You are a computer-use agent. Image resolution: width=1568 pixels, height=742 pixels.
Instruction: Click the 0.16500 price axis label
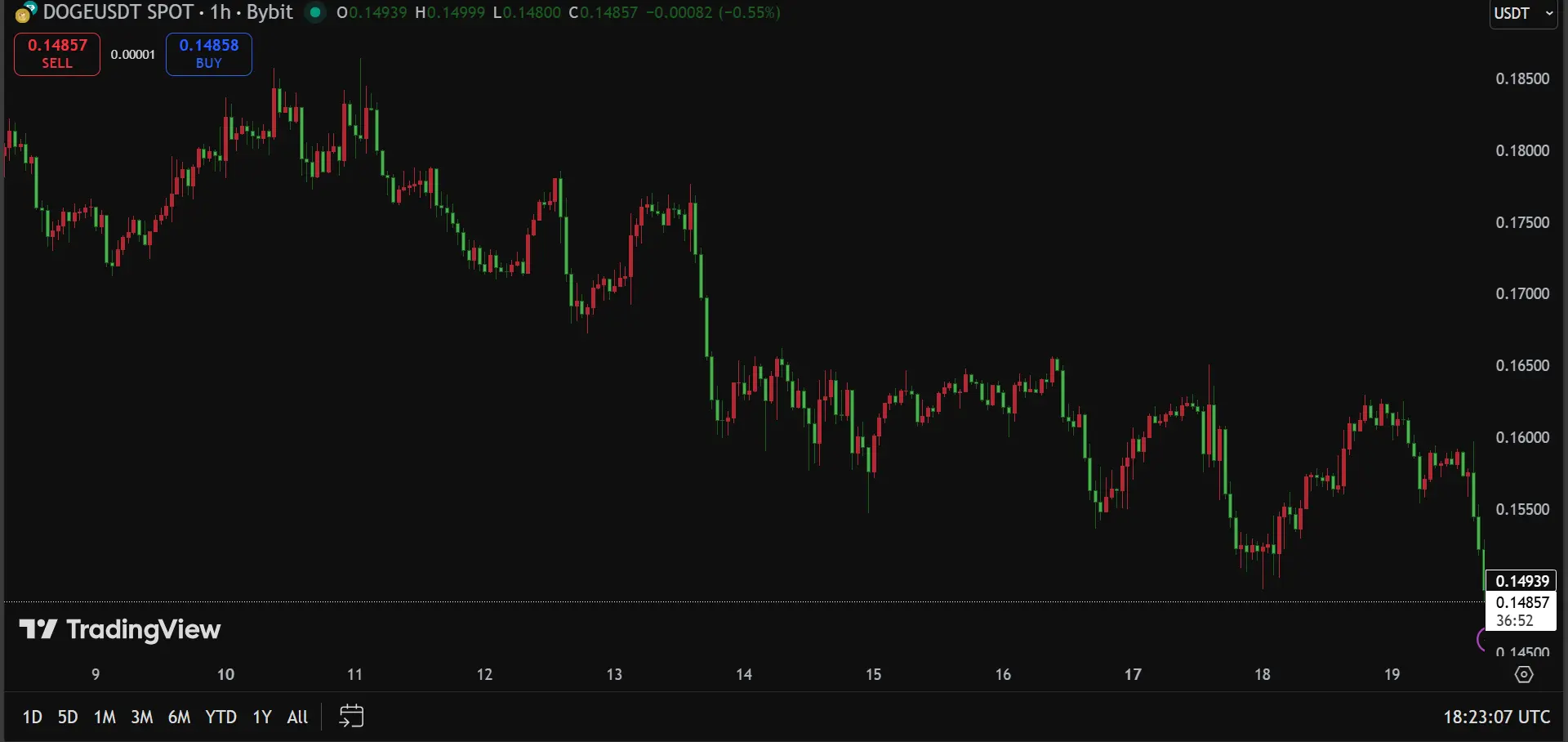(1522, 365)
